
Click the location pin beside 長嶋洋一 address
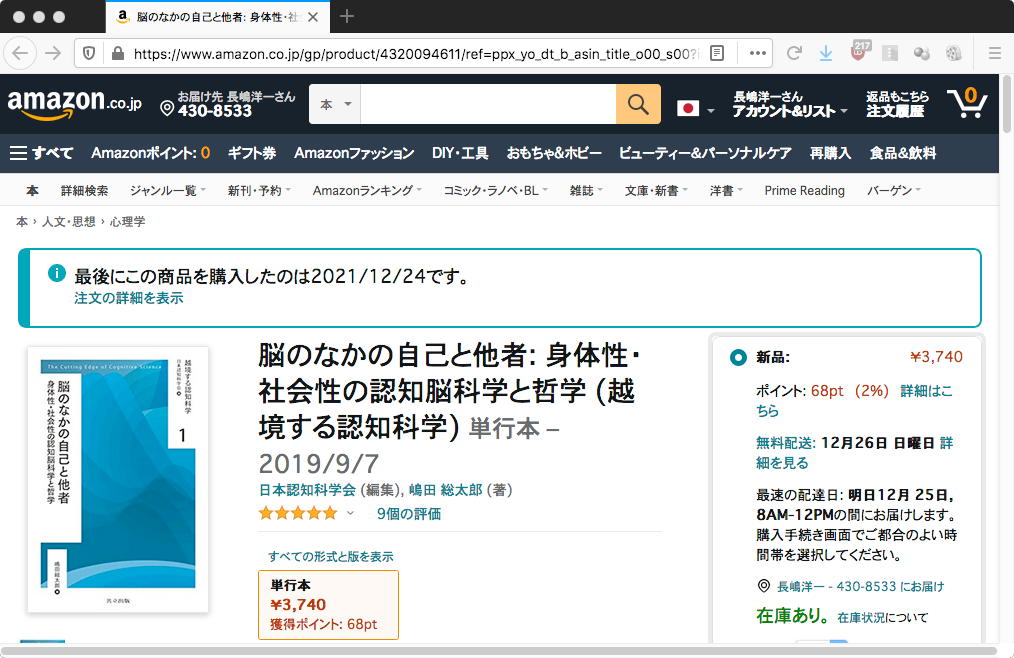(764, 586)
